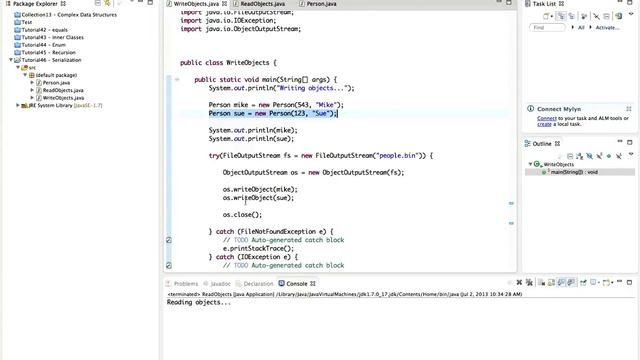Image resolution: width=640 pixels, height=360 pixels.
Task: Select Tutorial45 - Recursion project
Action: [45, 52]
